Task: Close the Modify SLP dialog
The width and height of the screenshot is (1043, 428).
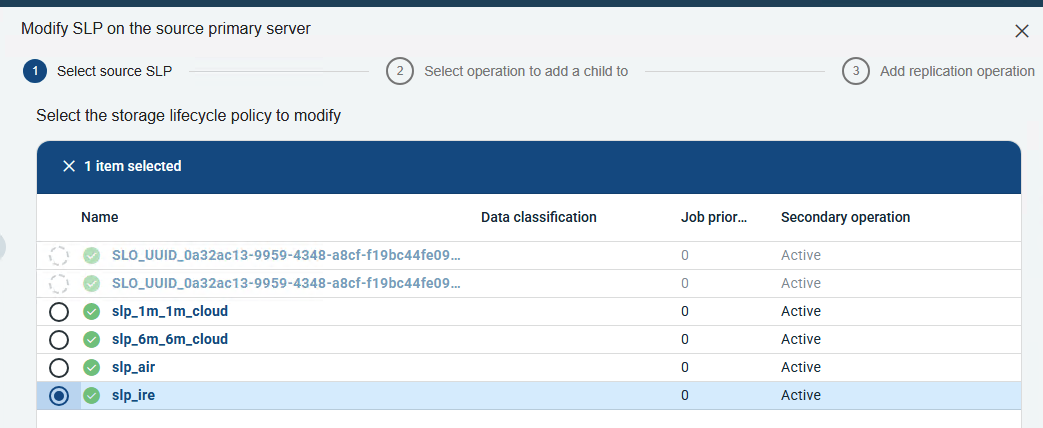Action: (x=1021, y=31)
